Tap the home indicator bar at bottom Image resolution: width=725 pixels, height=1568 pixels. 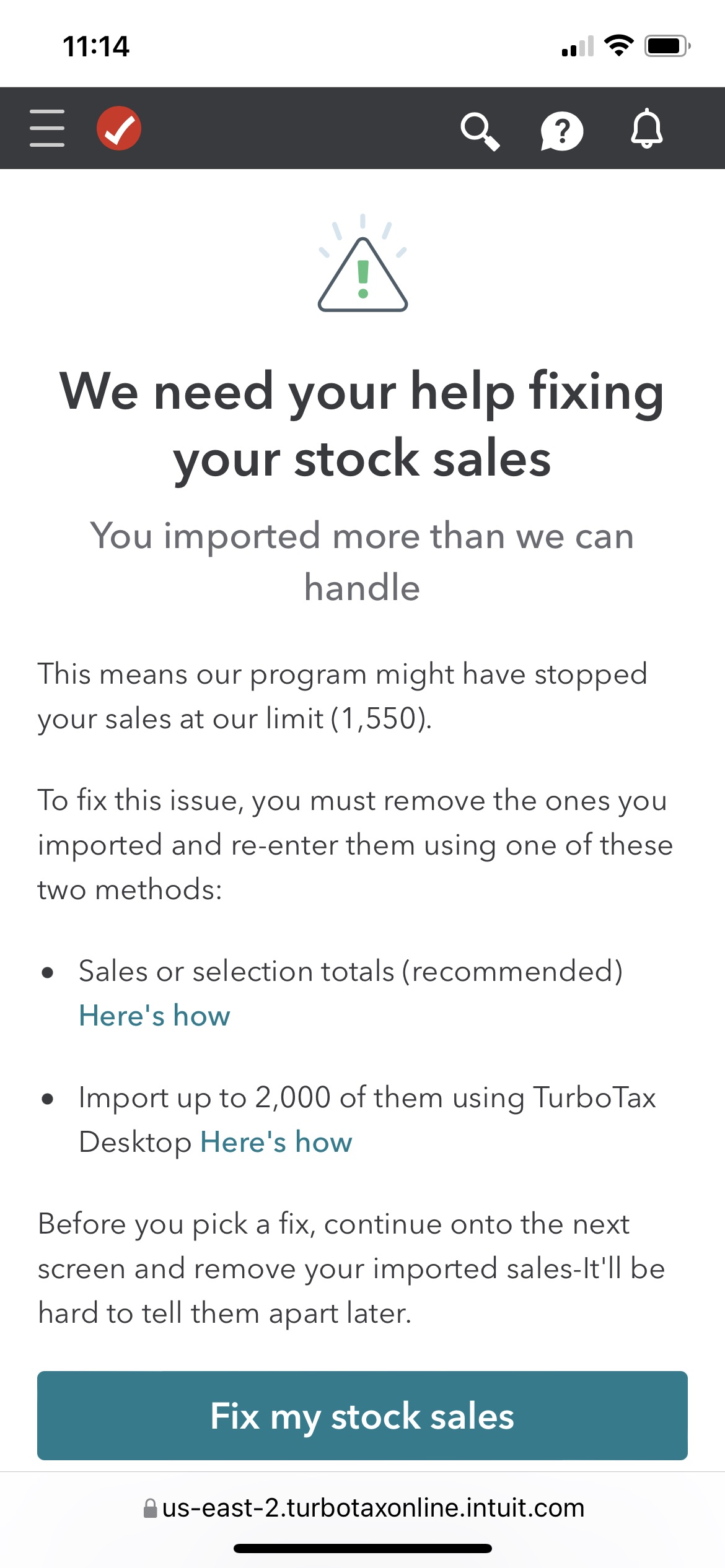pyautogui.click(x=362, y=1548)
